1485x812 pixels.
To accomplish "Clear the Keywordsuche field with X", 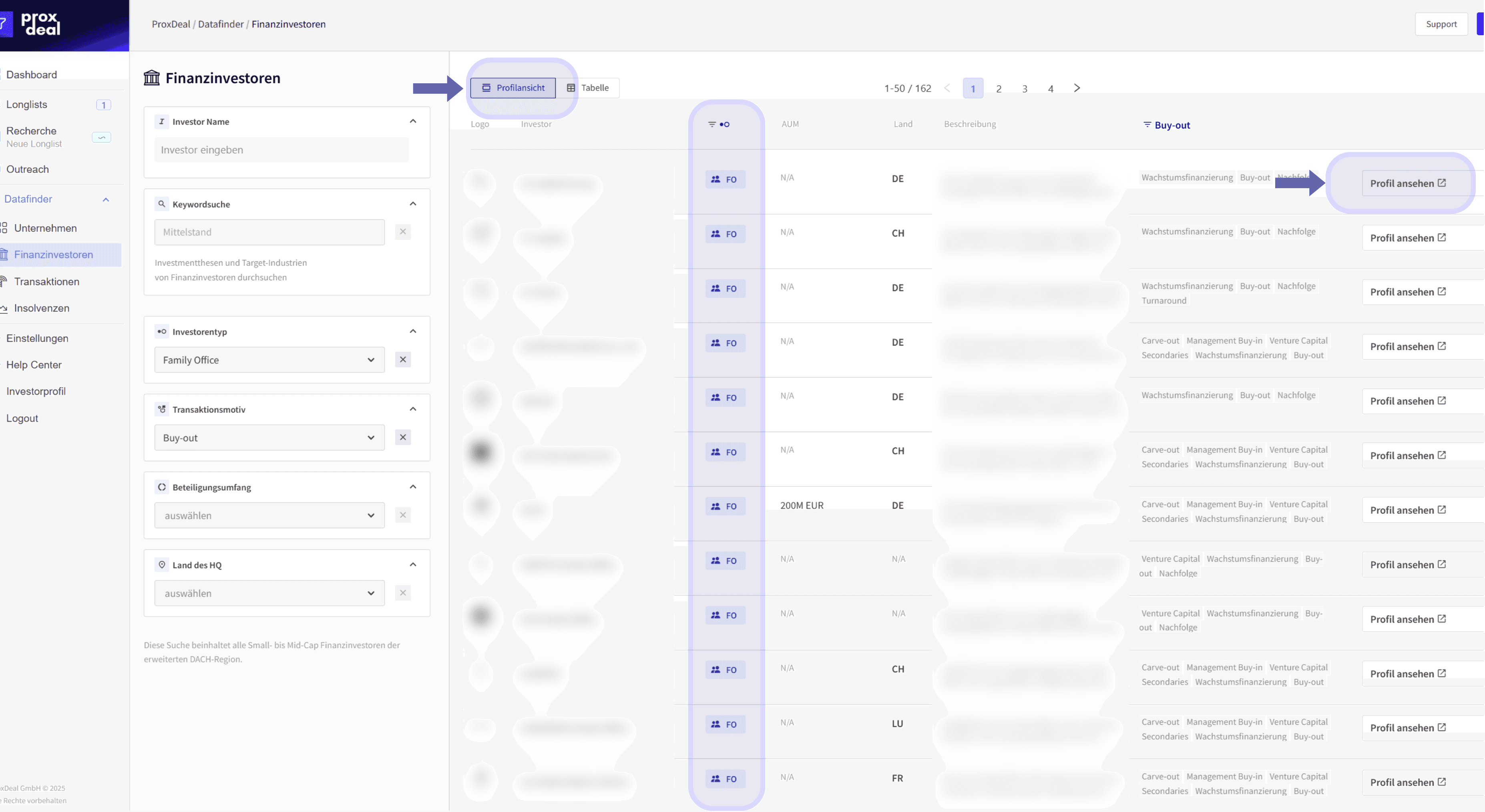I will (402, 232).
